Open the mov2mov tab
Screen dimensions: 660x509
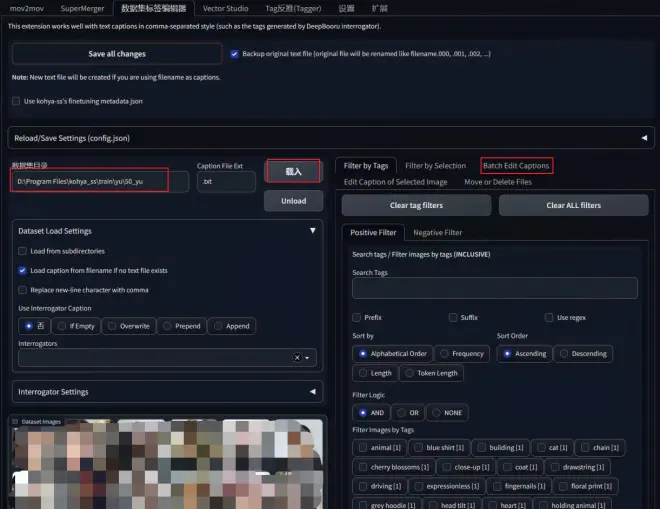tap(27, 8)
